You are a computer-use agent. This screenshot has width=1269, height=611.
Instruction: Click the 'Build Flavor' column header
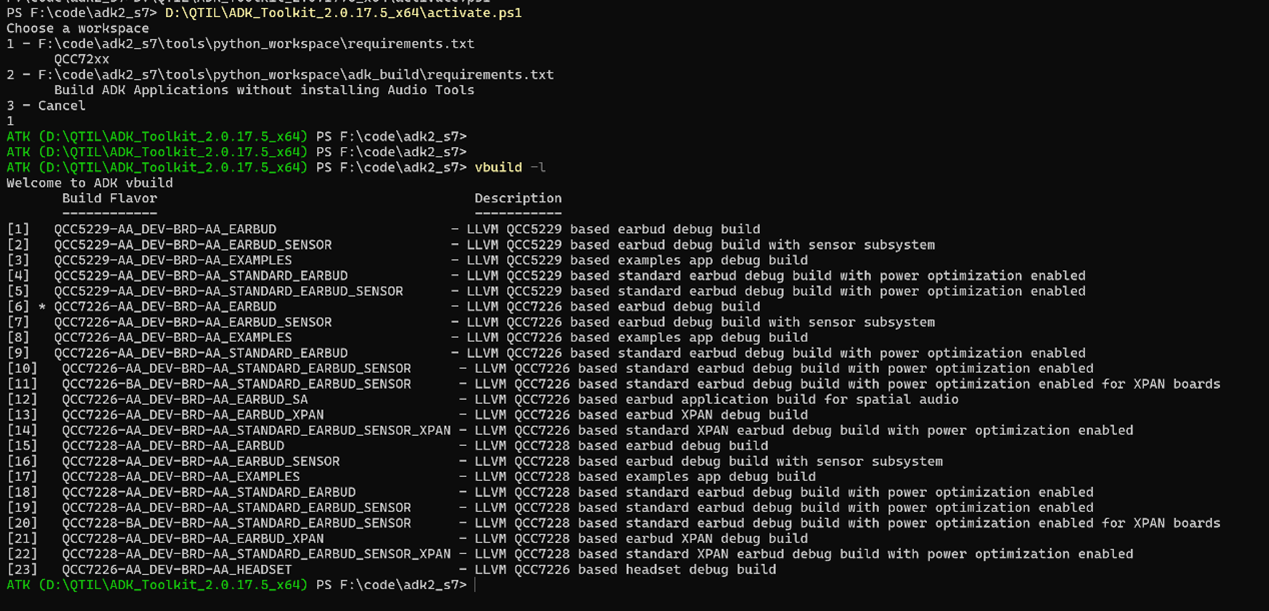coord(109,198)
